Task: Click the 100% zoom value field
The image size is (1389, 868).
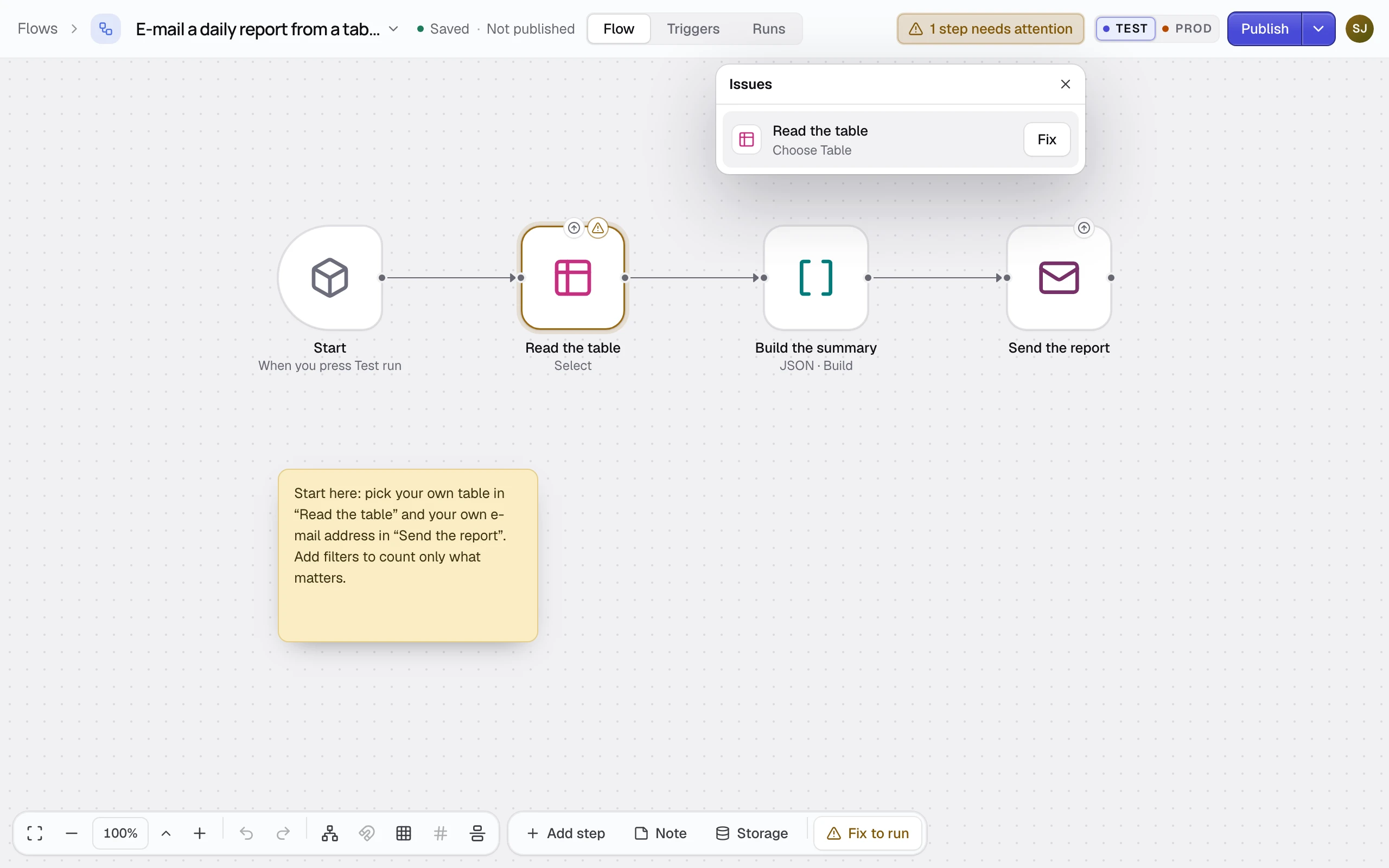Action: point(120,833)
